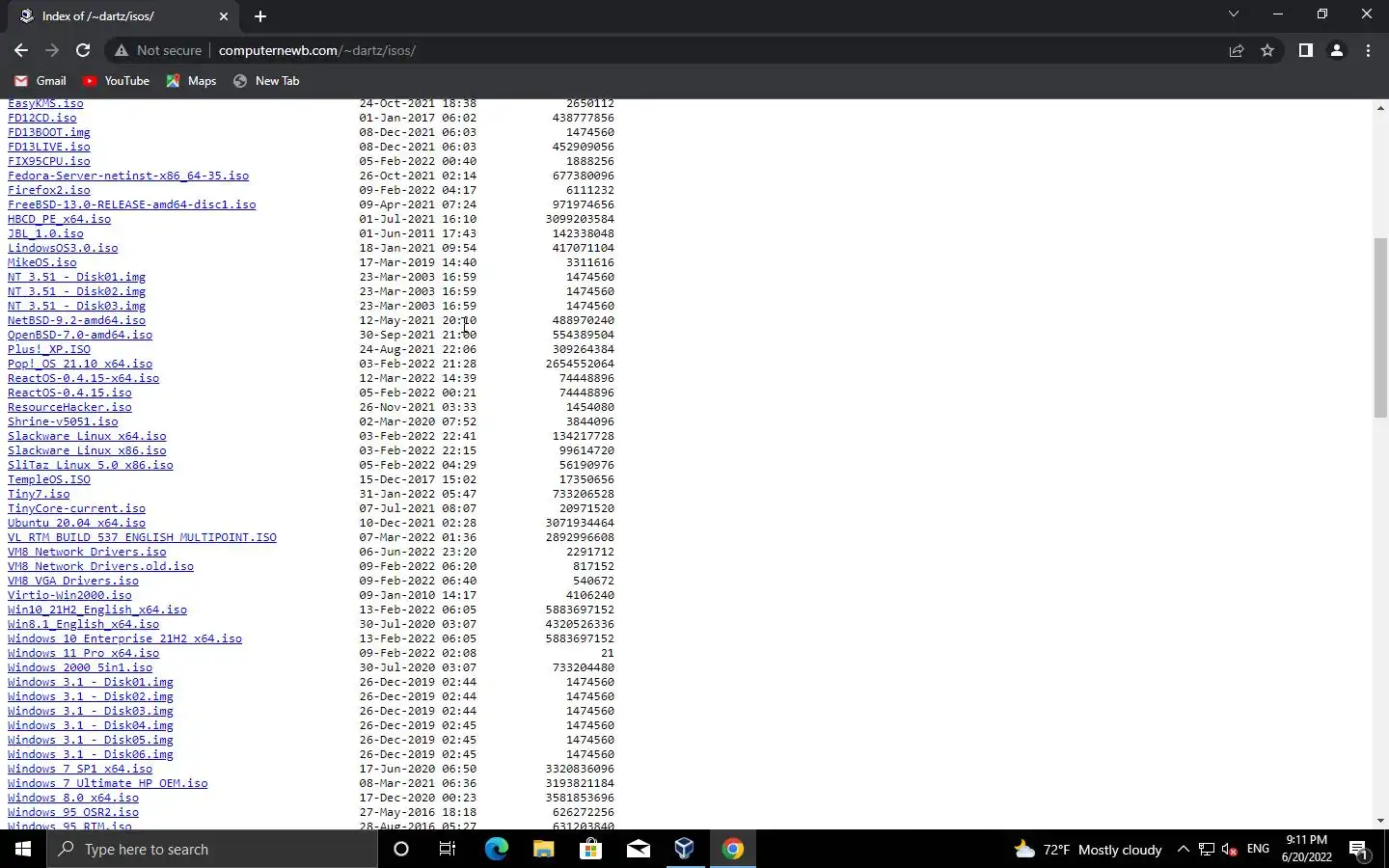Image resolution: width=1389 pixels, height=868 pixels.
Task: Open the tab search chevron
Action: 1233,14
